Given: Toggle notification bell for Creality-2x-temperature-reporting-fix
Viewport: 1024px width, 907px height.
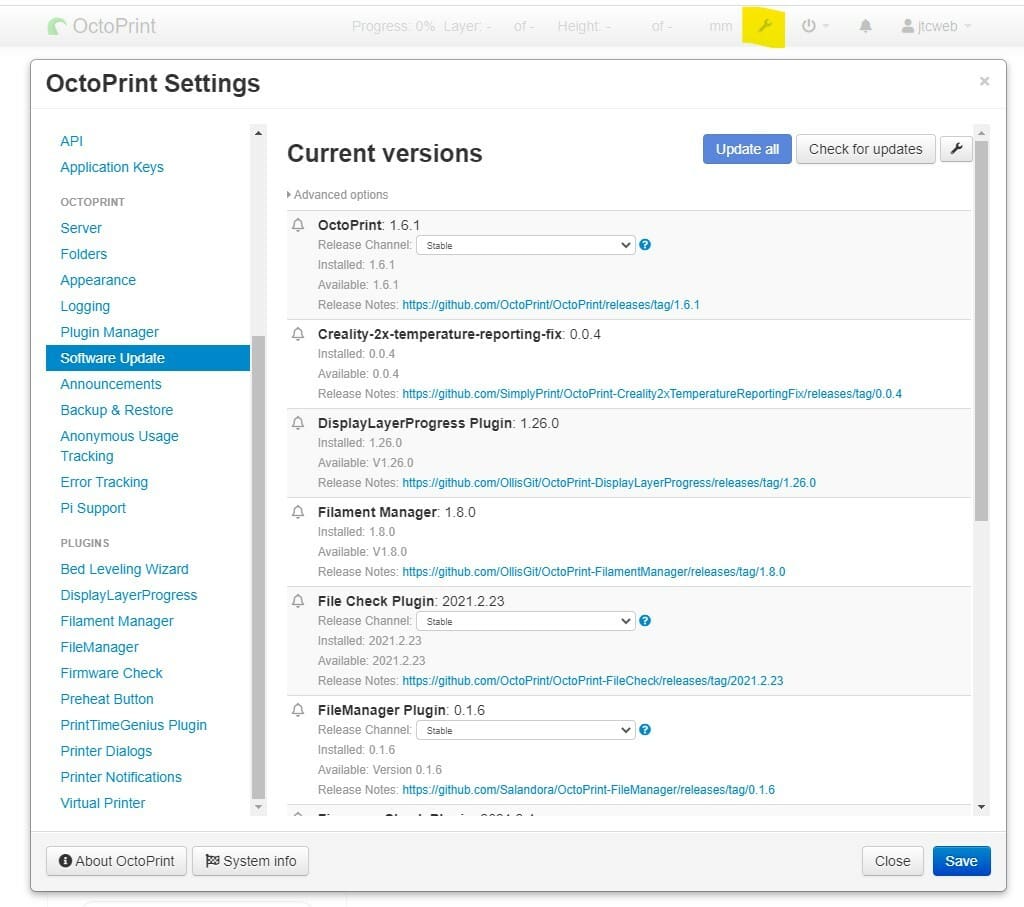Looking at the screenshot, I should pyautogui.click(x=298, y=334).
